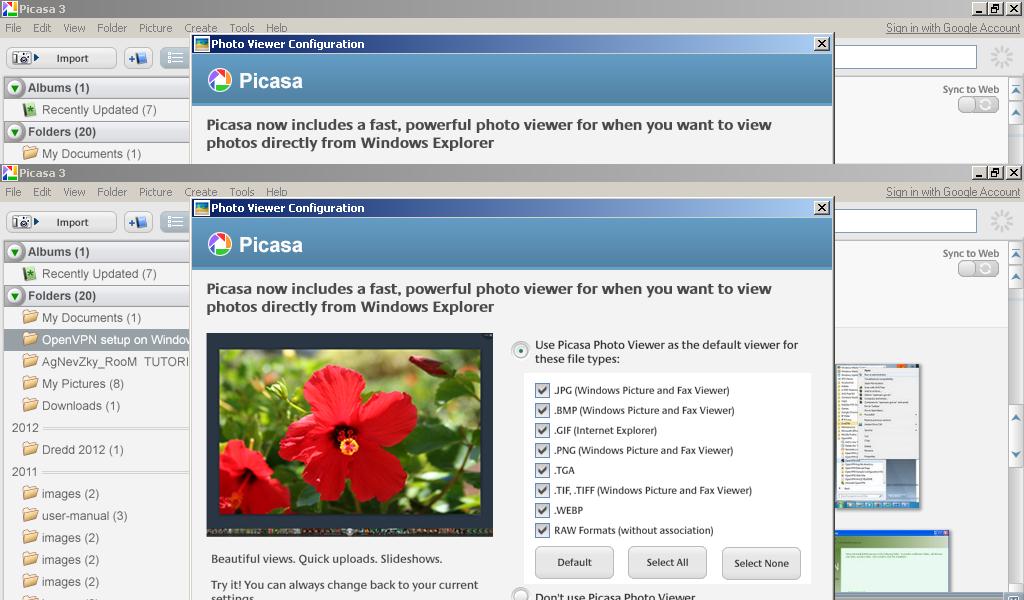Click list view icon in upper Picasa toolbar
Image resolution: width=1024 pixels, height=600 pixels.
click(174, 58)
